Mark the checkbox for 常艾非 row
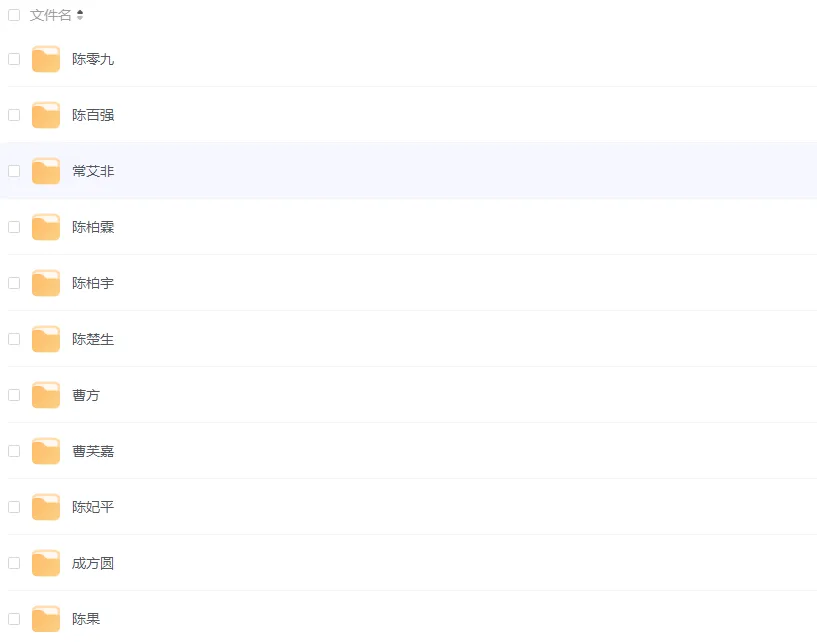 coord(14,171)
